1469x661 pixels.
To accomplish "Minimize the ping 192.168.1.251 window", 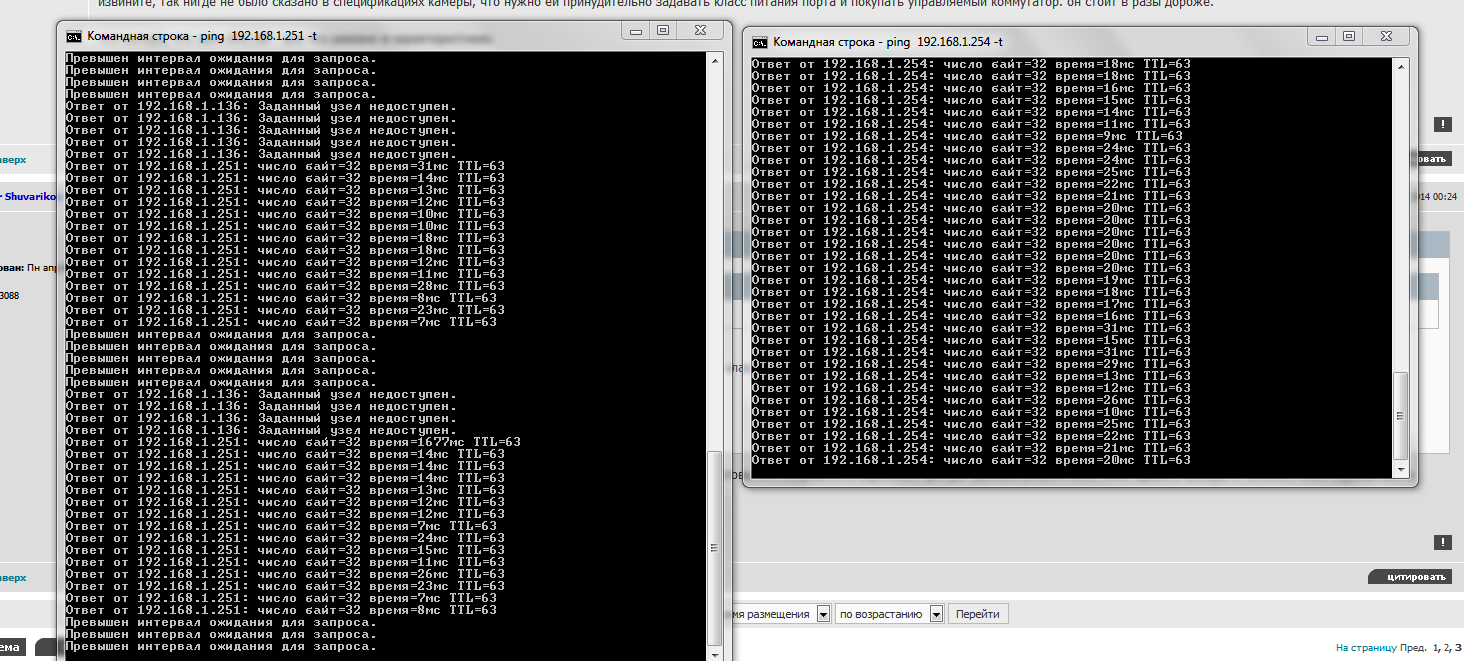I will point(637,31).
